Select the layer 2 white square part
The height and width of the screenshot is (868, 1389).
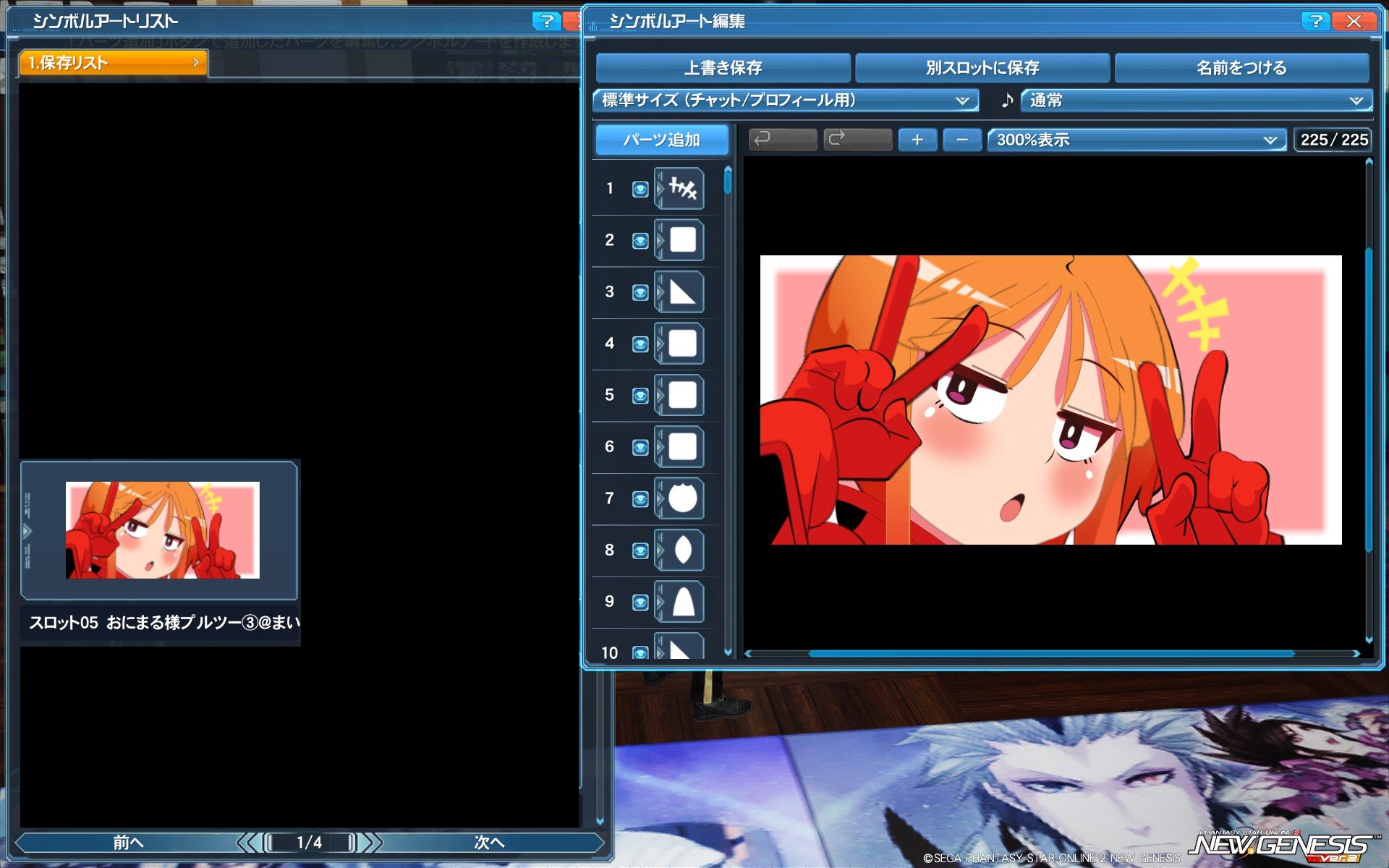tap(680, 240)
